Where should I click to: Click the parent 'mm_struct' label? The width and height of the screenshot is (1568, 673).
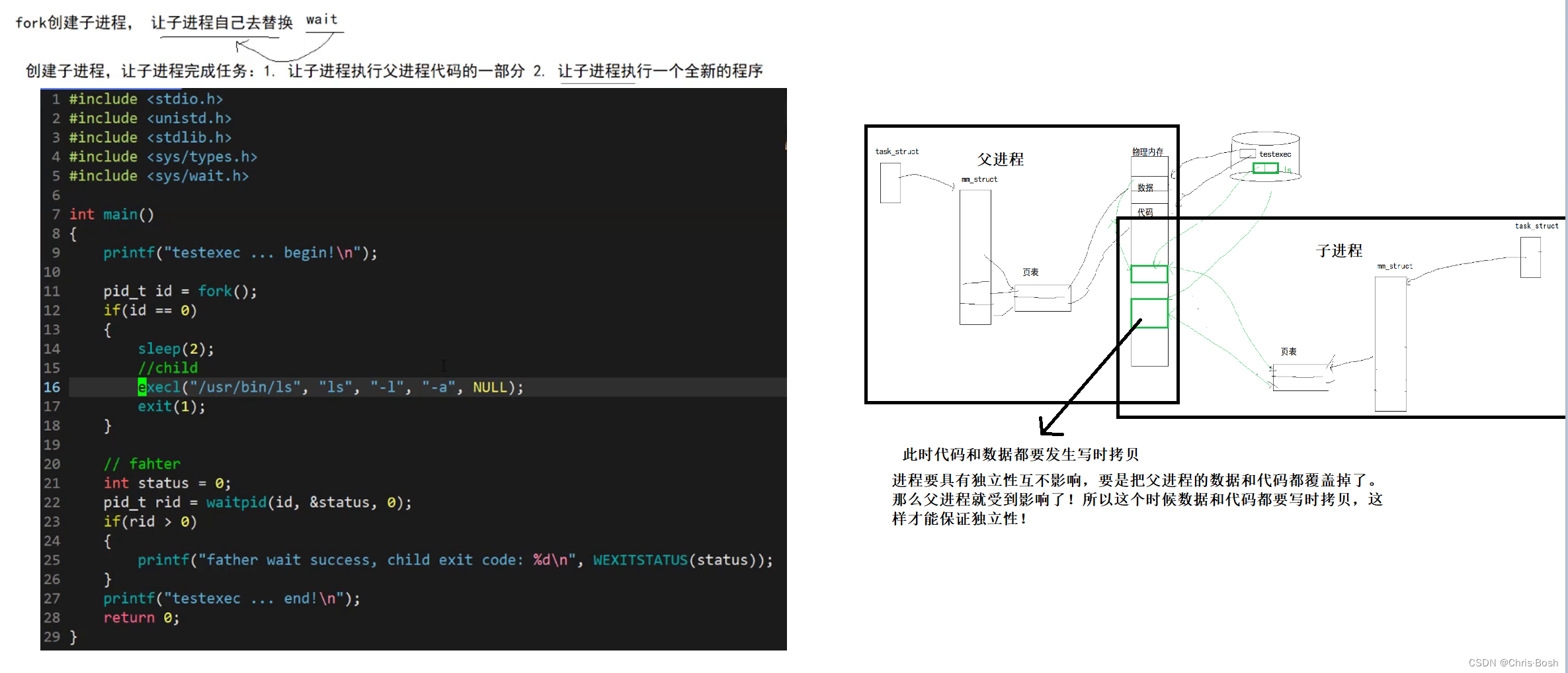pyautogui.click(x=979, y=179)
